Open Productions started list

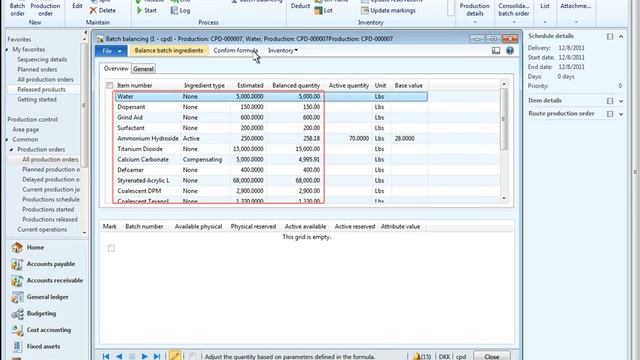pos(48,209)
